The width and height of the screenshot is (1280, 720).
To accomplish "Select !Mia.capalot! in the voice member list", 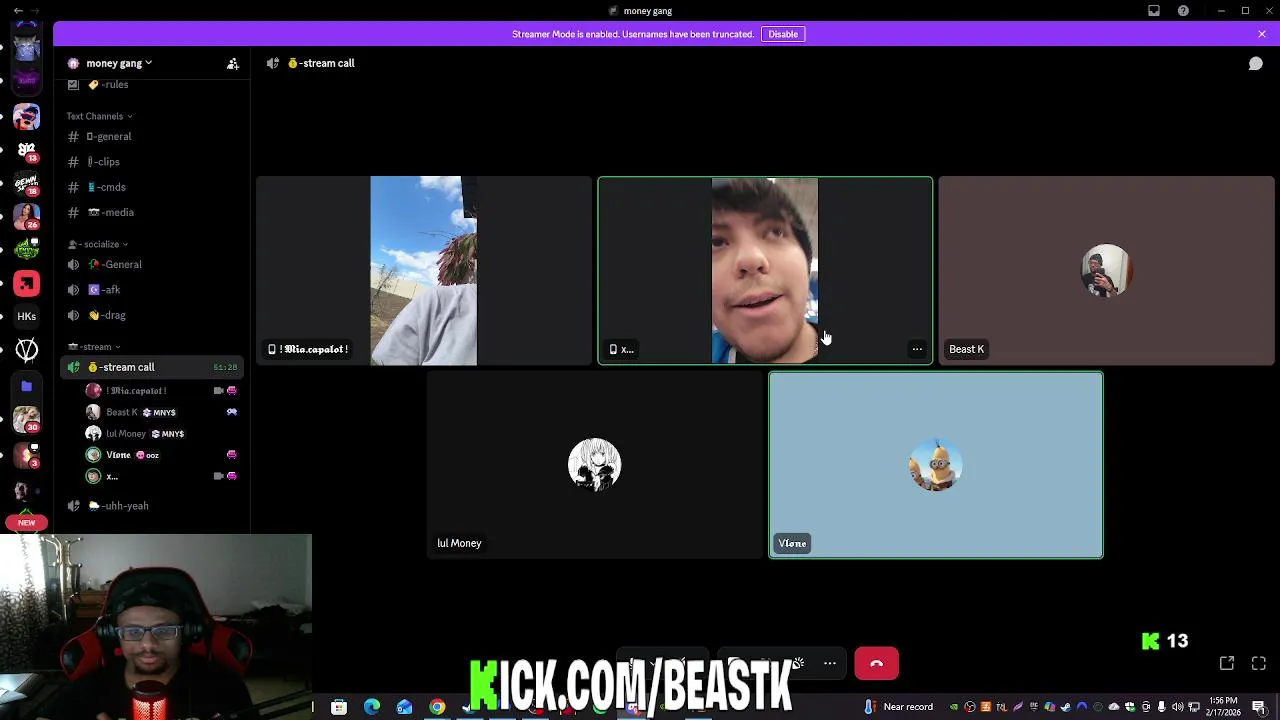I will 160,391.
